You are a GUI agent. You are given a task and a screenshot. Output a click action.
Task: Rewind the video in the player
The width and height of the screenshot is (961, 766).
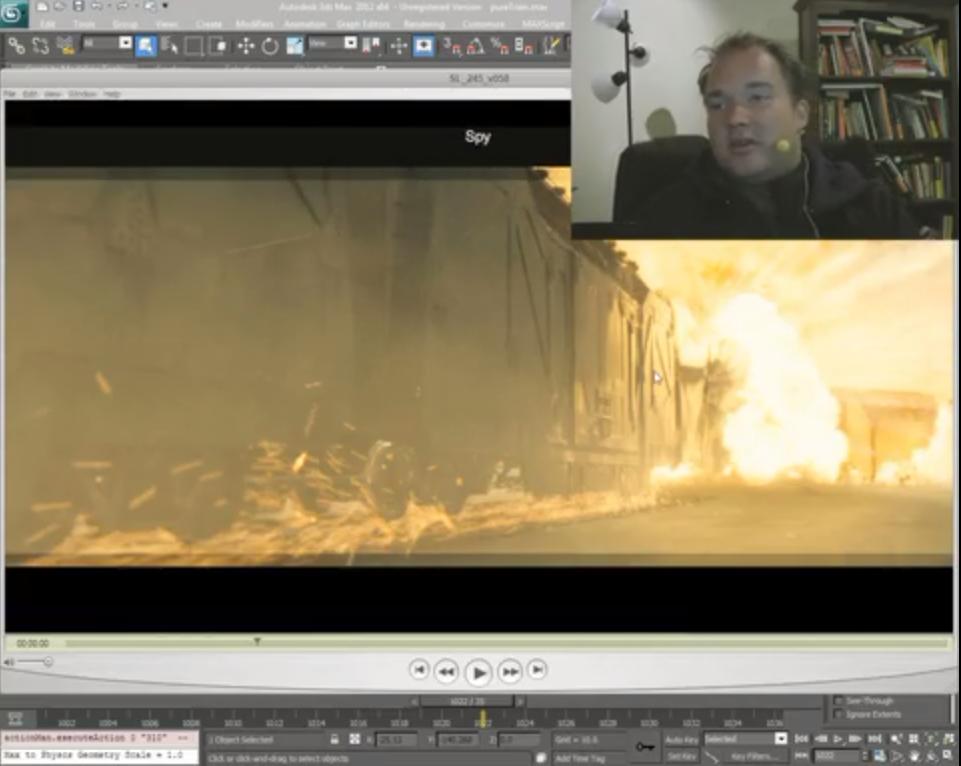[446, 672]
